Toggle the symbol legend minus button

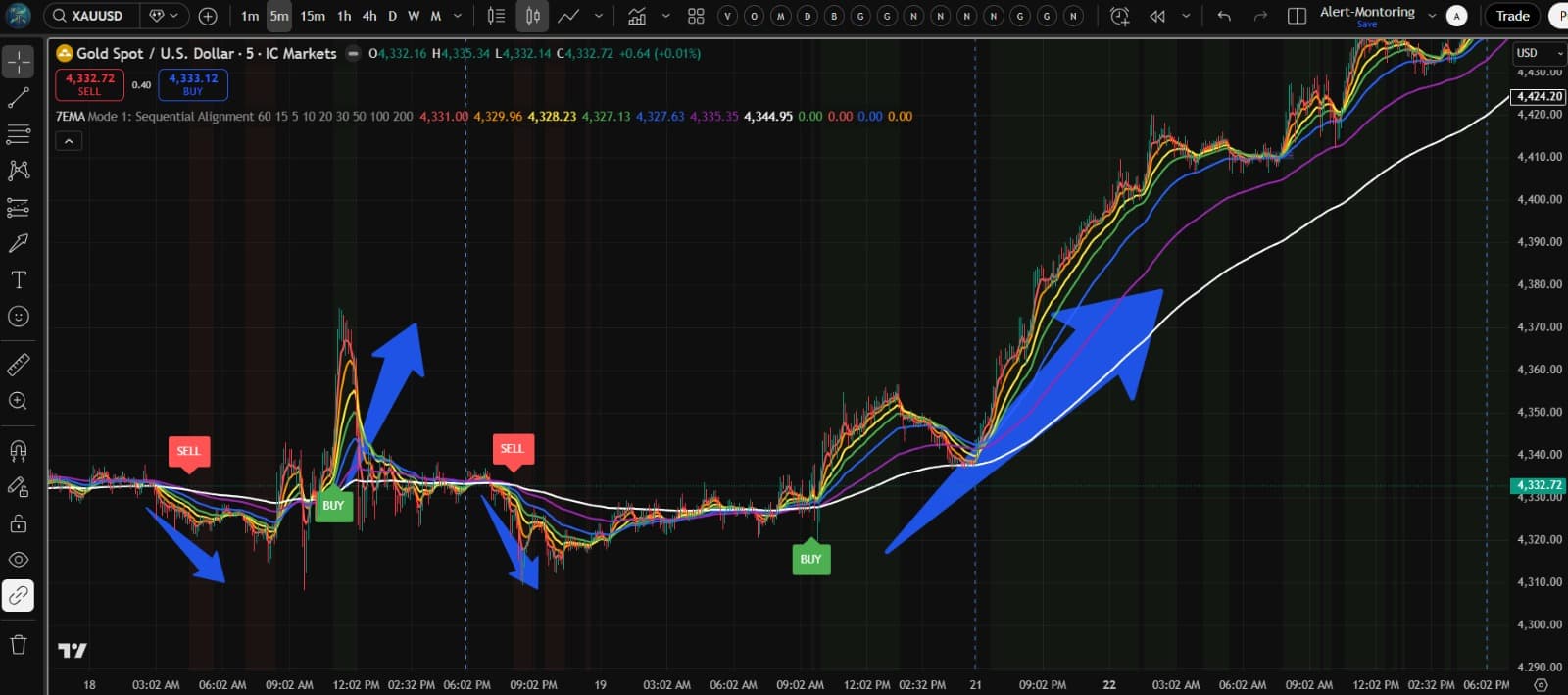[x=353, y=54]
